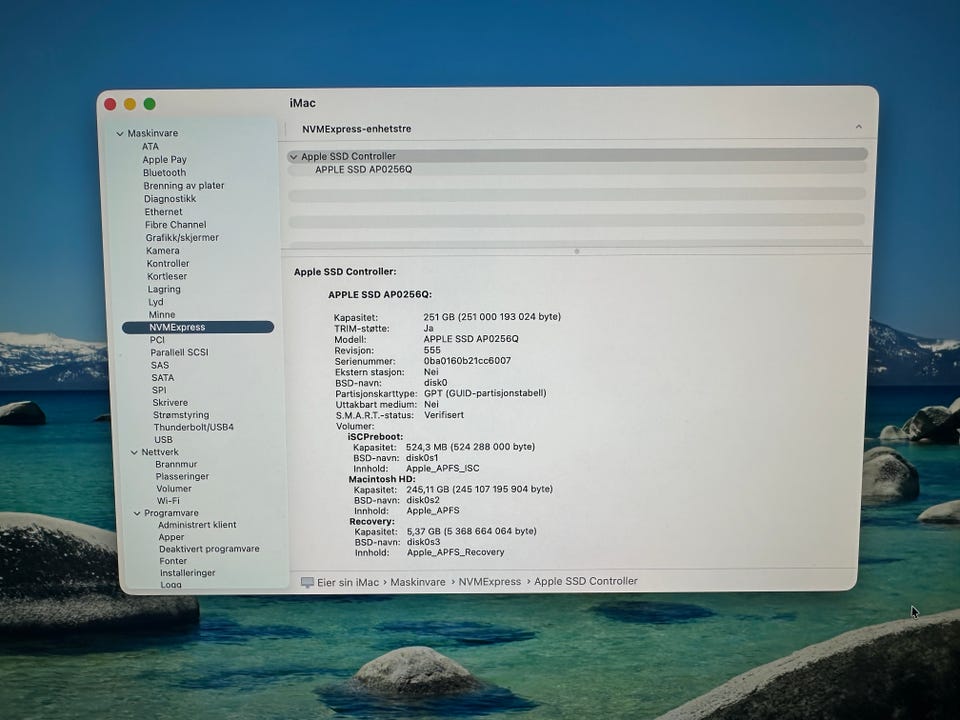Close the iMac window with red button
The height and width of the screenshot is (720, 960).
coord(110,104)
